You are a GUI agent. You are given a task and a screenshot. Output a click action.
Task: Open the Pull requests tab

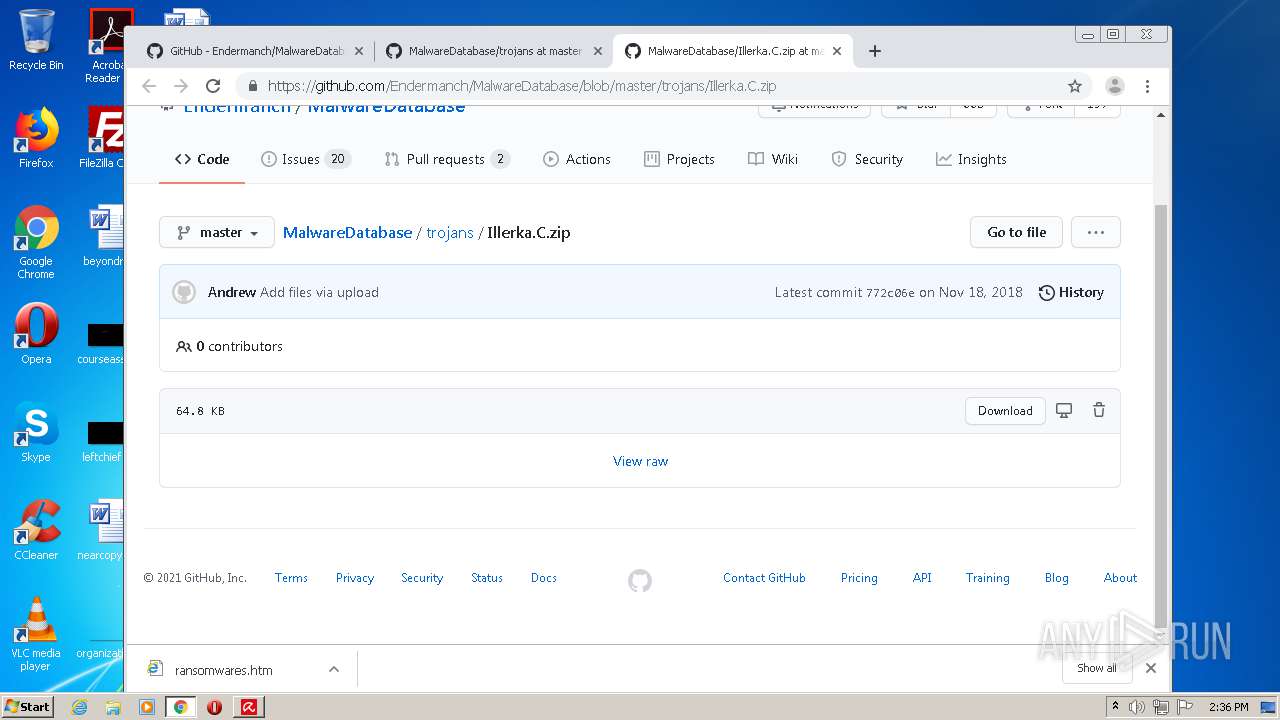pyautogui.click(x=447, y=159)
